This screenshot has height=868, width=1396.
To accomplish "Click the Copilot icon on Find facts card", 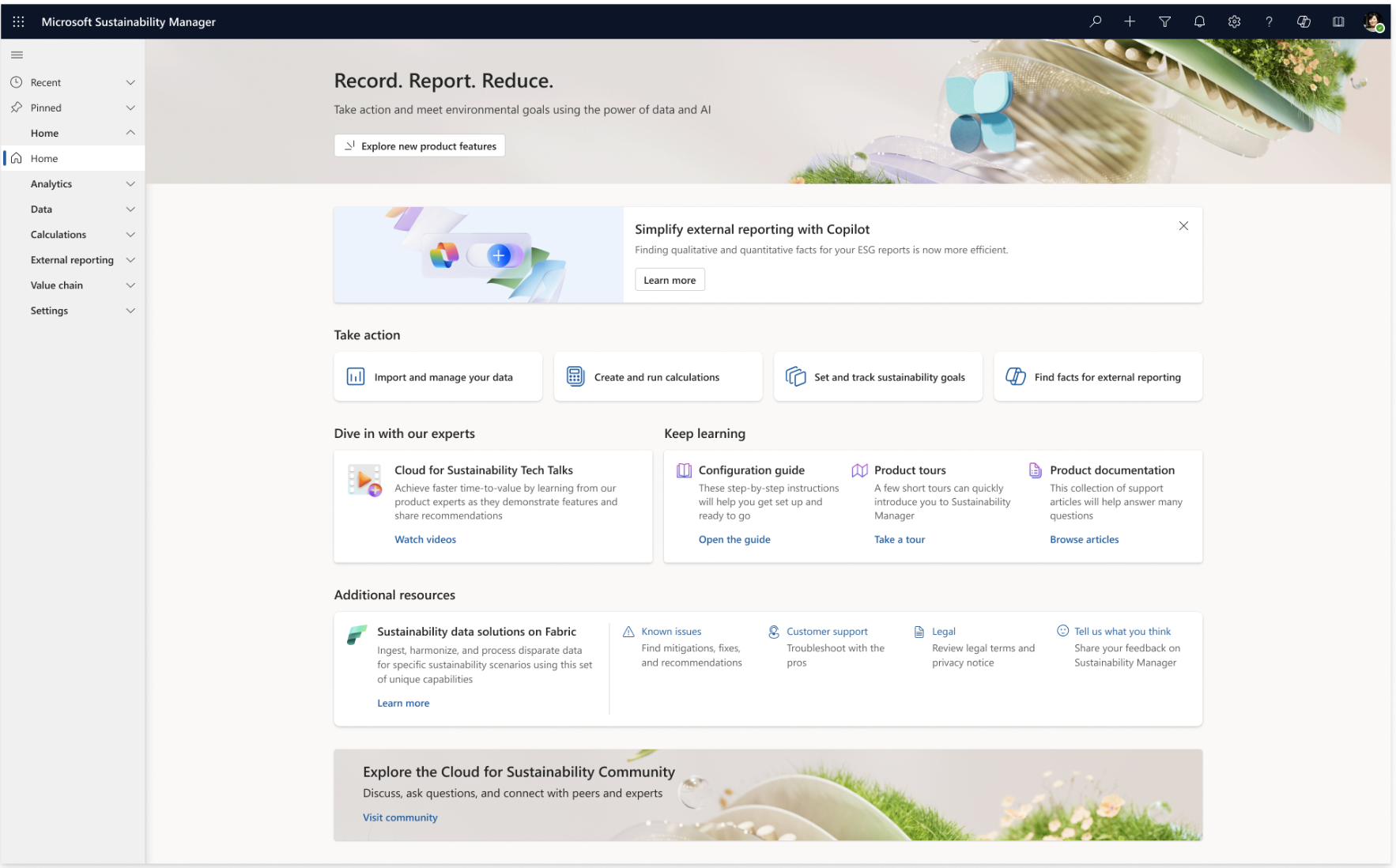I will [1016, 376].
